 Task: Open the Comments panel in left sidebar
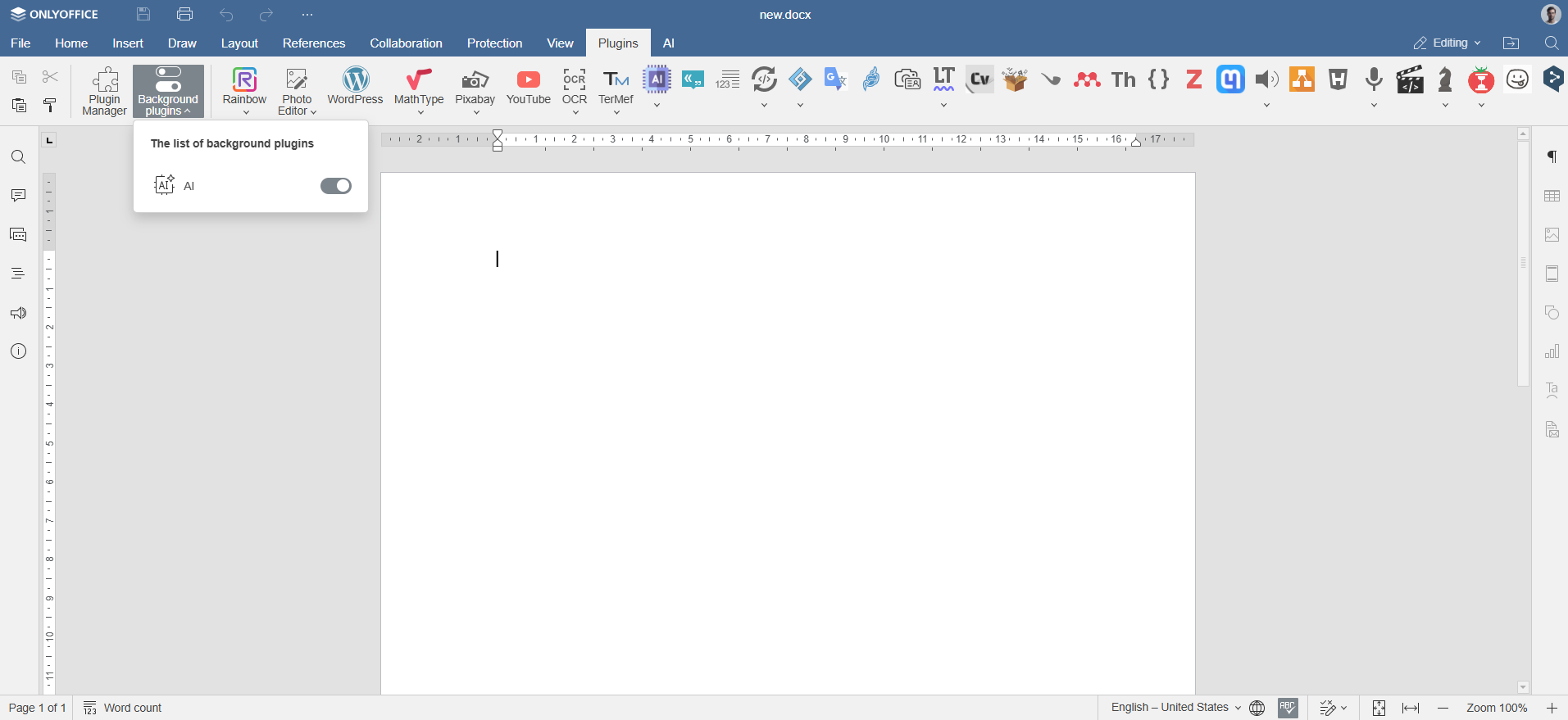(18, 196)
